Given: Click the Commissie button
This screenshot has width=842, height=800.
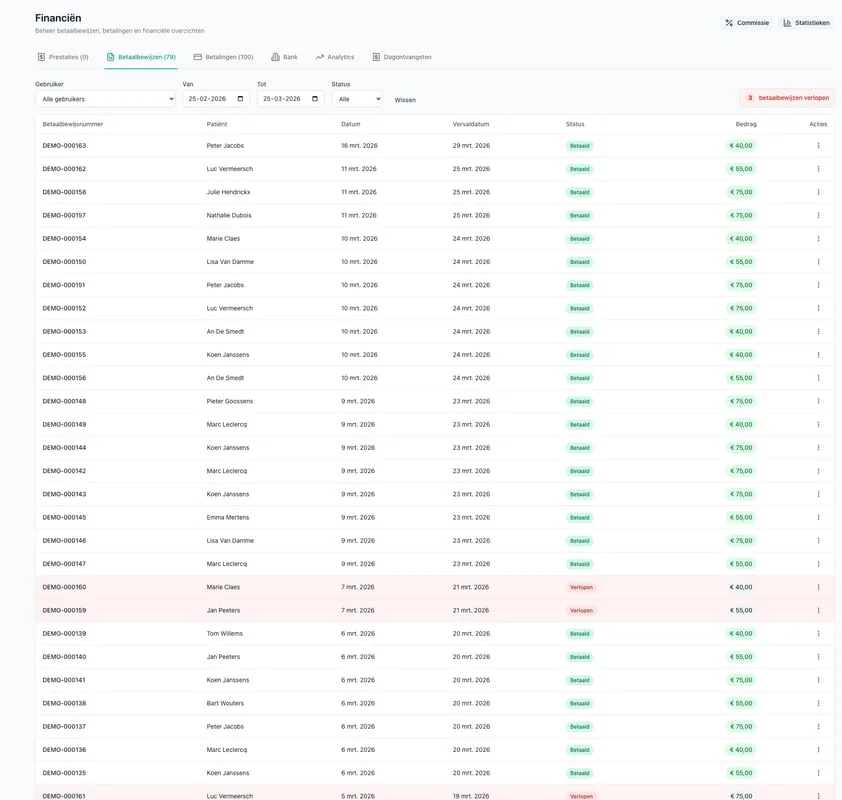Looking at the screenshot, I should pyautogui.click(x=747, y=23).
